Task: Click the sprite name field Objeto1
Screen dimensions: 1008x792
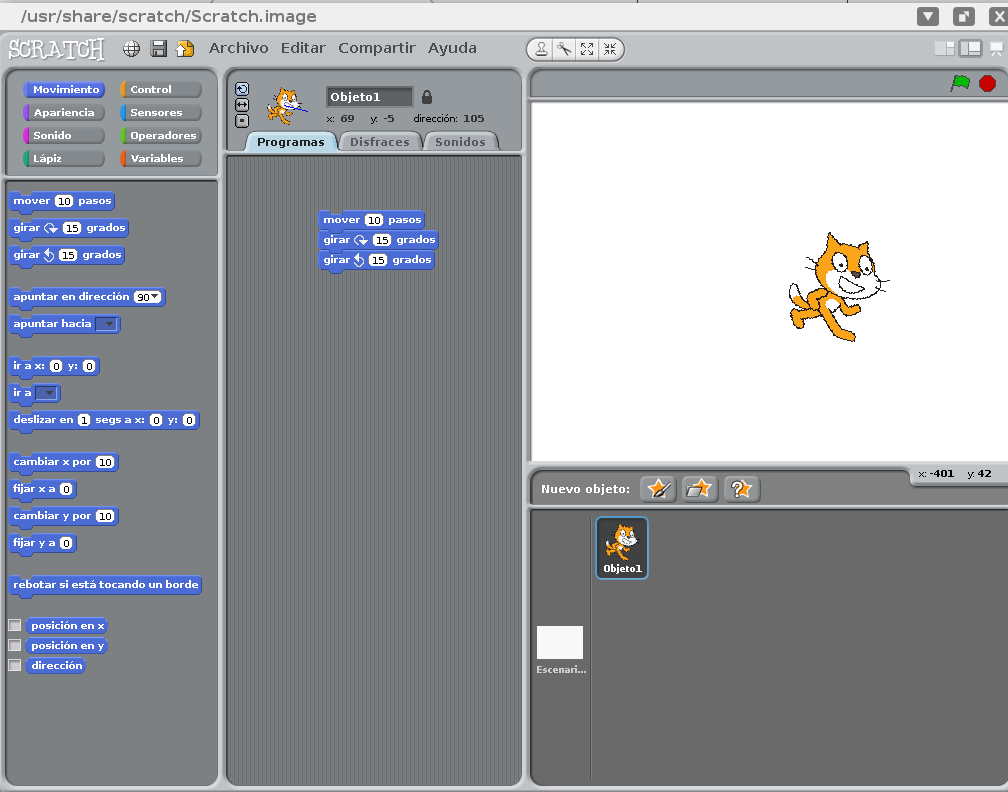Action: coord(369,97)
